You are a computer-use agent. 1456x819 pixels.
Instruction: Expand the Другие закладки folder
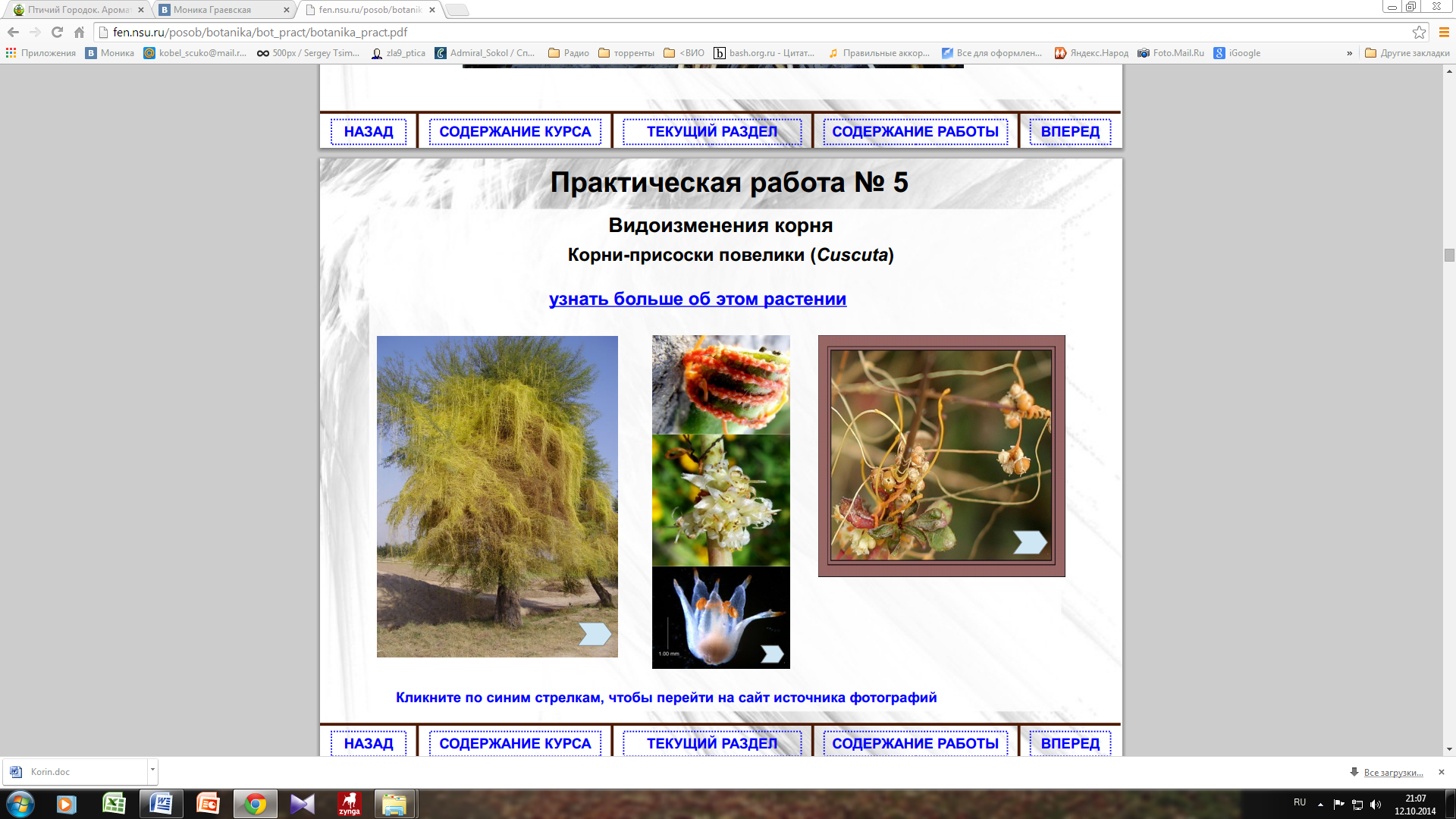pyautogui.click(x=1407, y=53)
